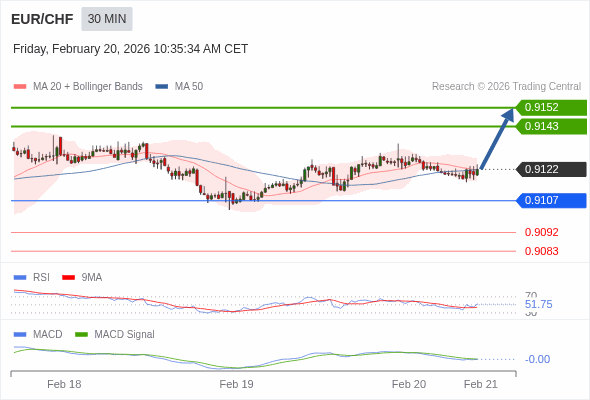590x400 pixels.
Task: Click the MACD blue legend swatch
Action: click(20, 335)
